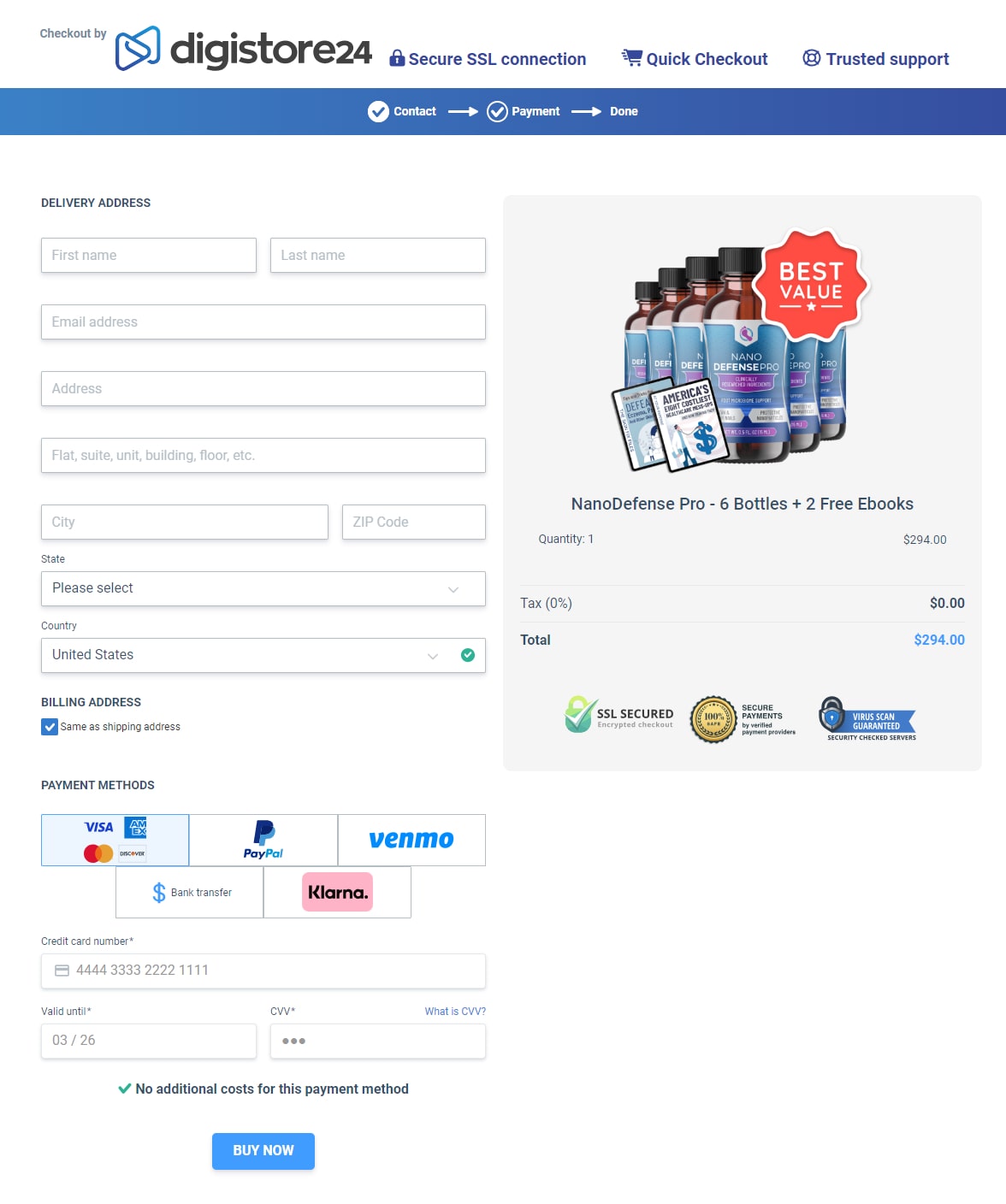This screenshot has height=1204, width=1006.
Task: Select Klarna payment method
Action: point(337,893)
